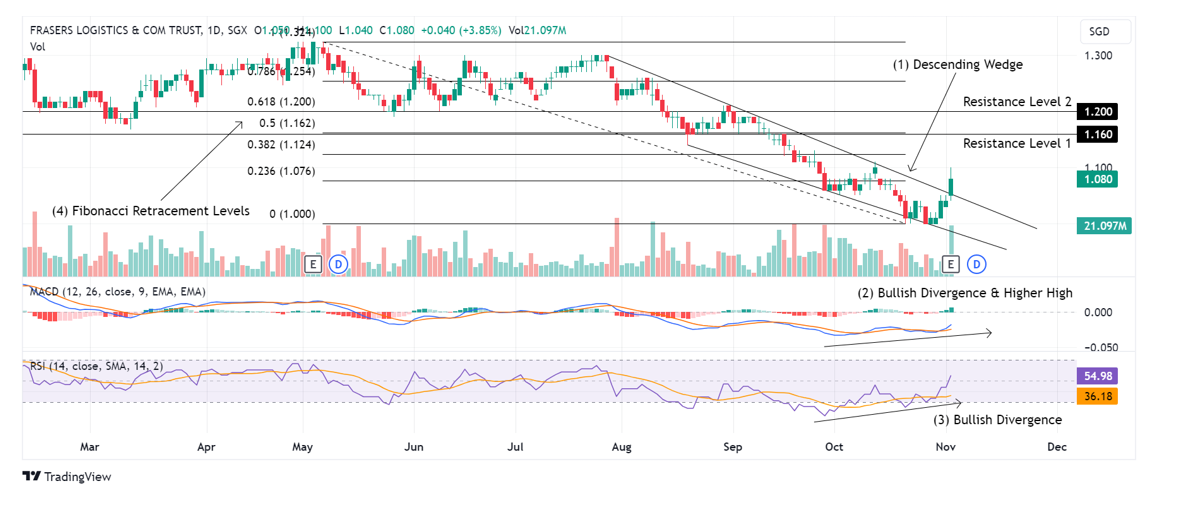Viewport: 1181px width, 513px height.
Task: Click the Nov label on time axis
Action: point(946,447)
